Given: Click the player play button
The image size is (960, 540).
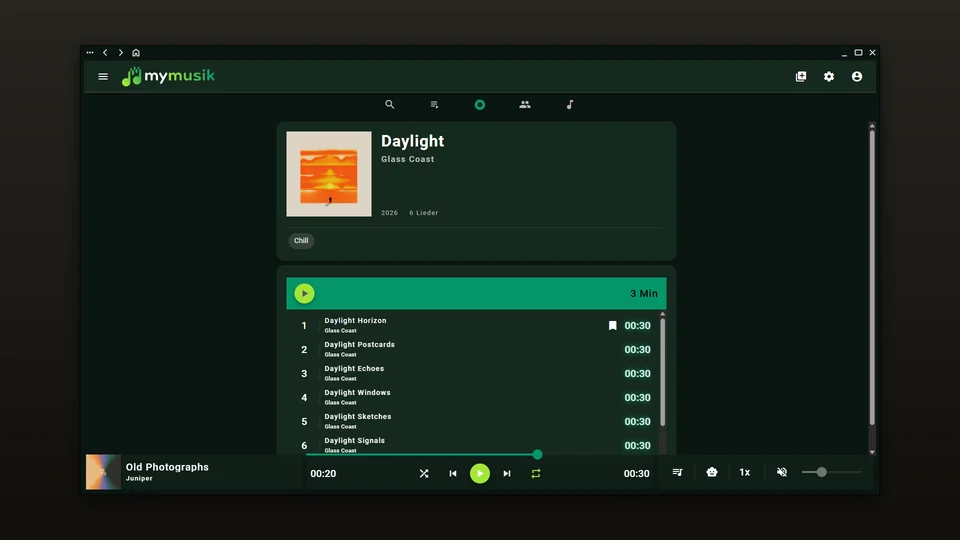Looking at the screenshot, I should click(x=480, y=473).
